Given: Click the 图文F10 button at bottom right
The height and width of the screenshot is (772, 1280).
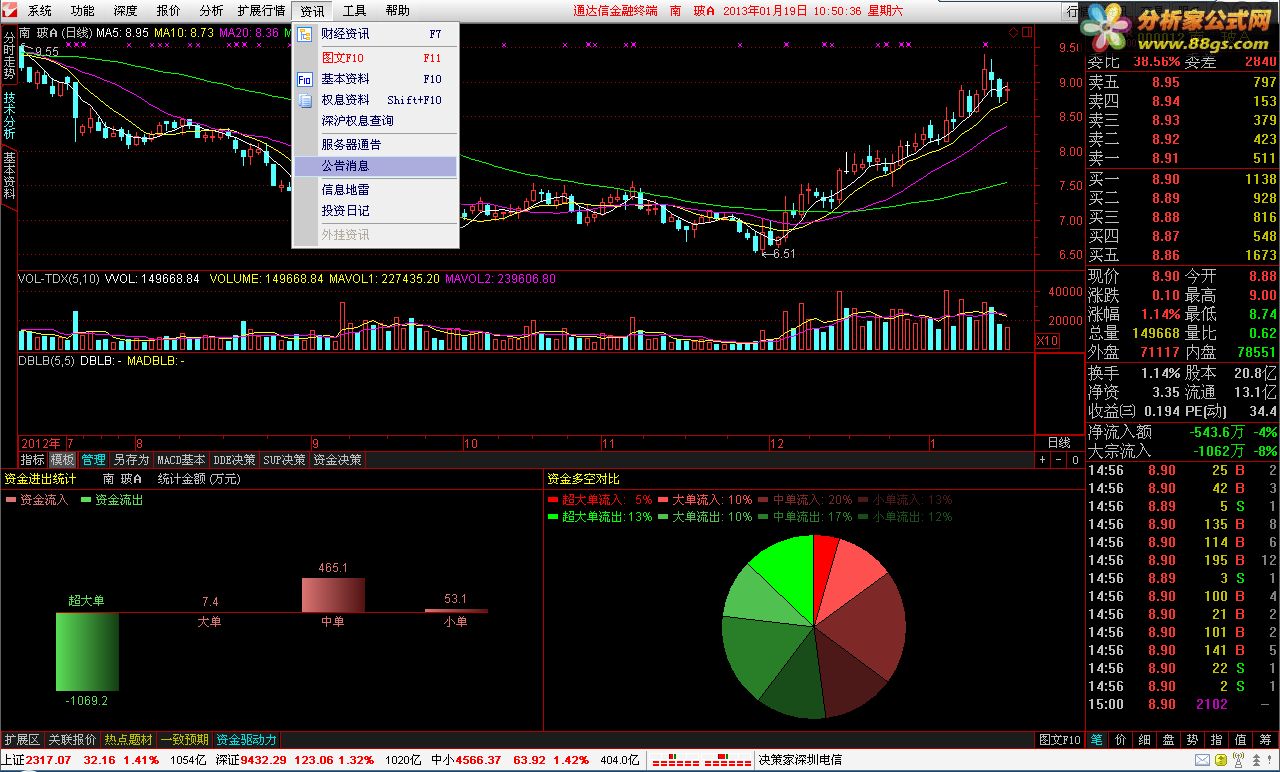Looking at the screenshot, I should tap(1060, 740).
